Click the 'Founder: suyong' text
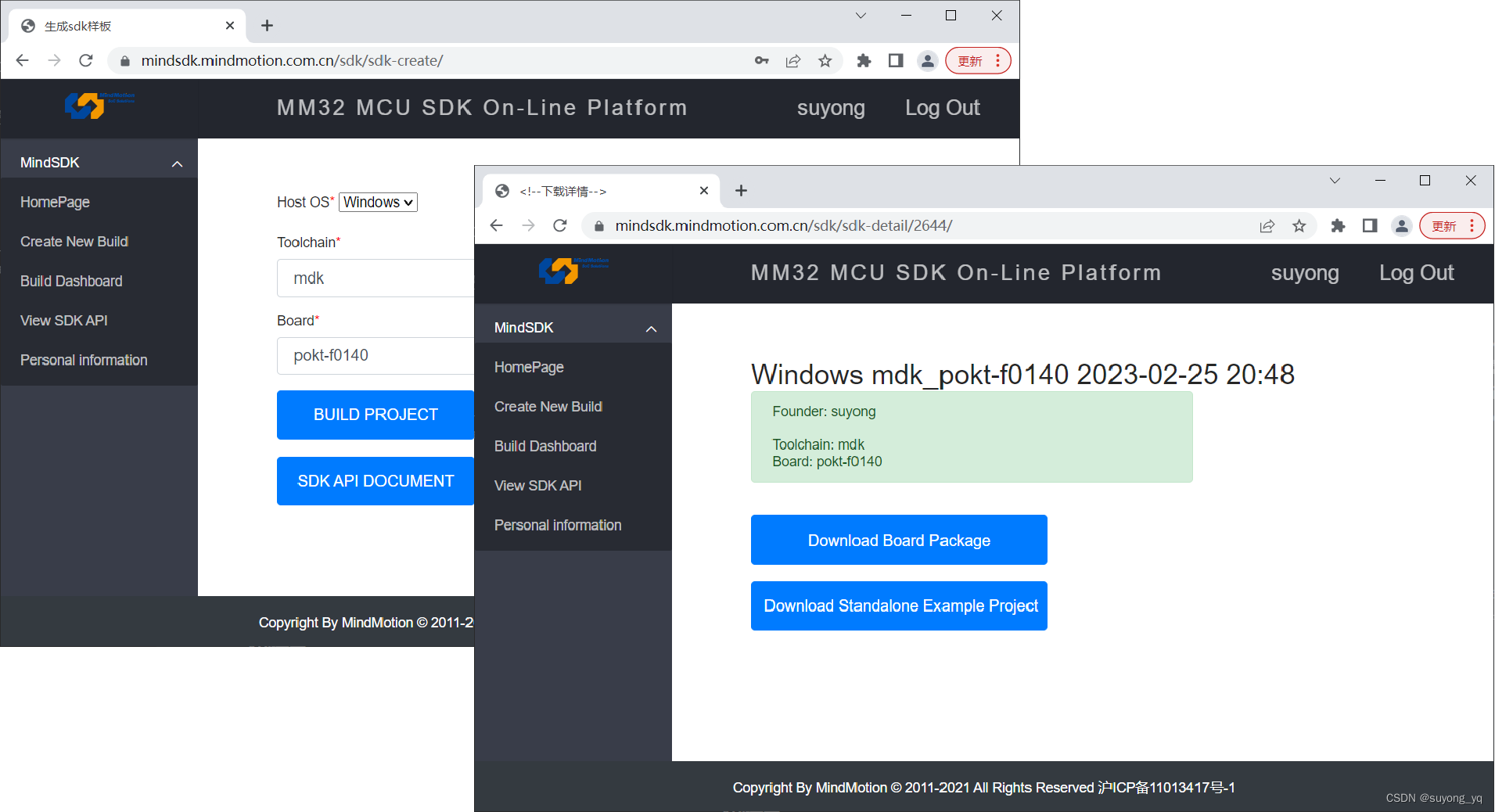 pos(824,411)
